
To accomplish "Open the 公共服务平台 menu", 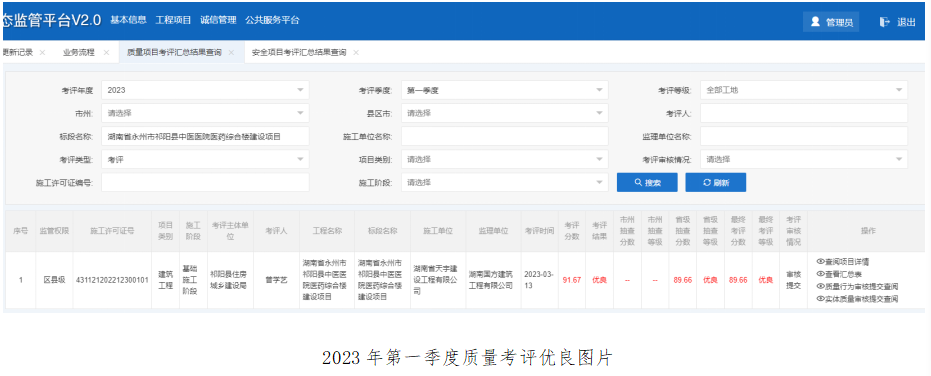I will pos(272,20).
